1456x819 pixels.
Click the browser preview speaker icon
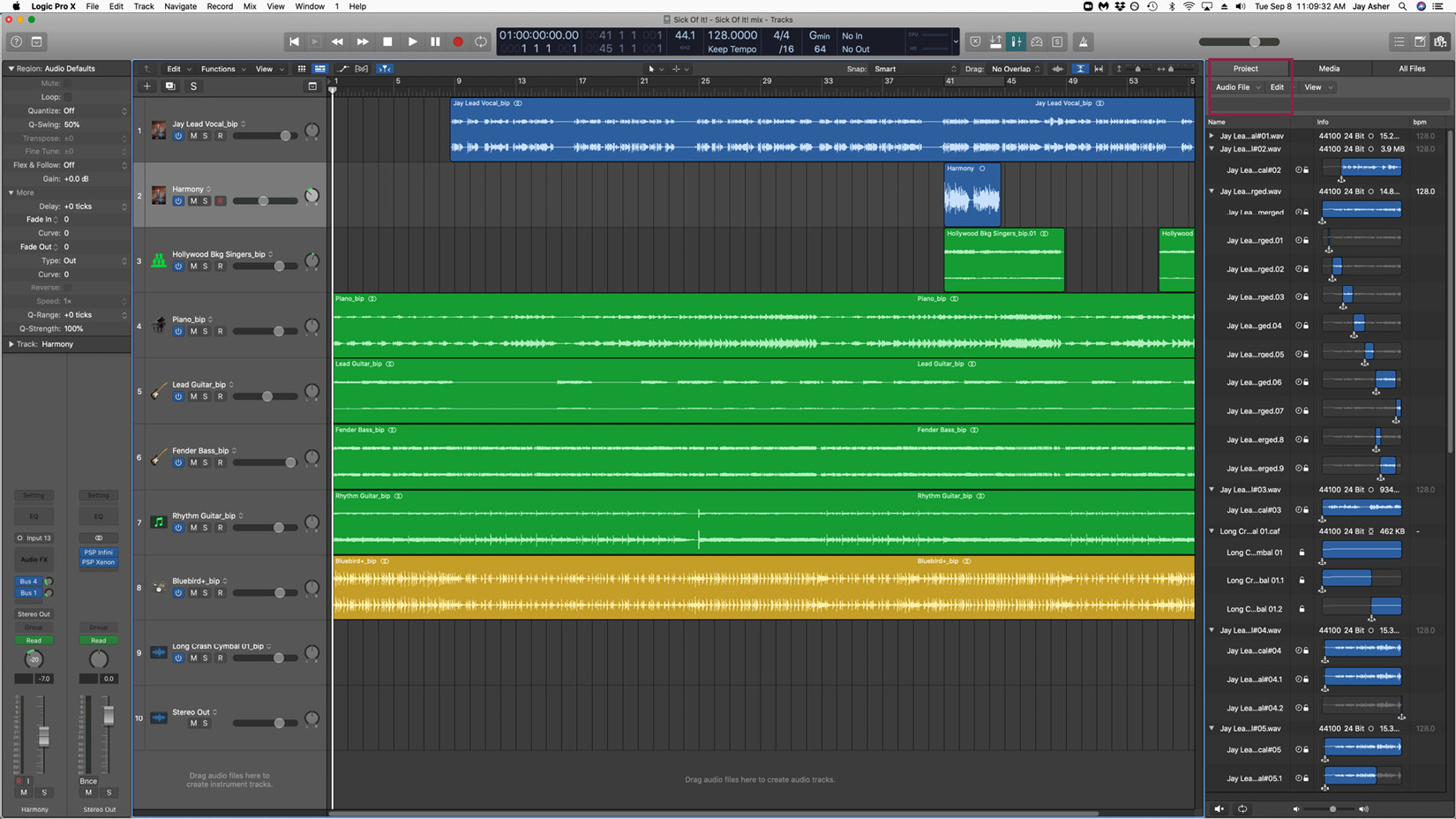click(1219, 809)
